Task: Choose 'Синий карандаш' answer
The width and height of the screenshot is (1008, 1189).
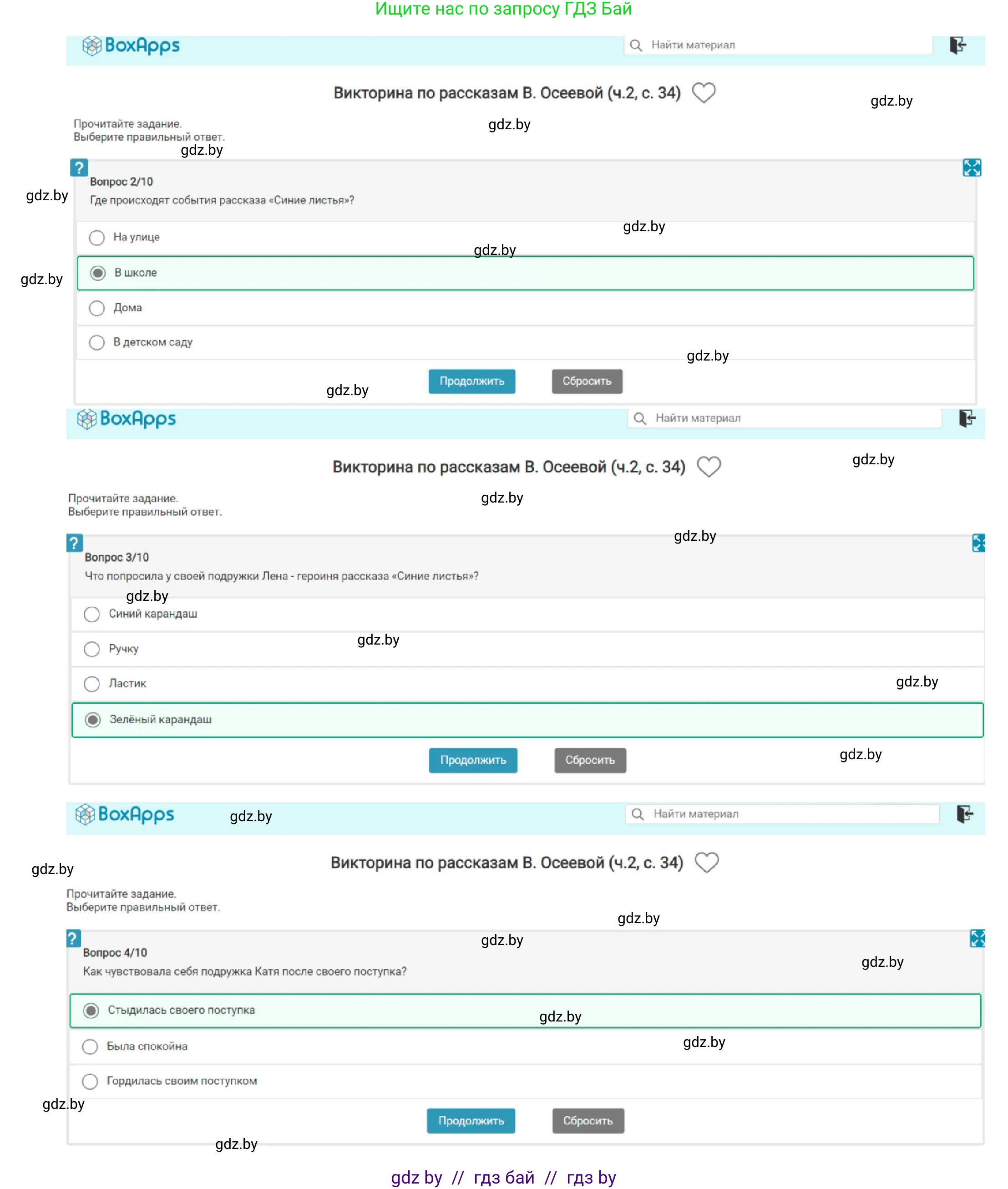Action: coord(92,614)
